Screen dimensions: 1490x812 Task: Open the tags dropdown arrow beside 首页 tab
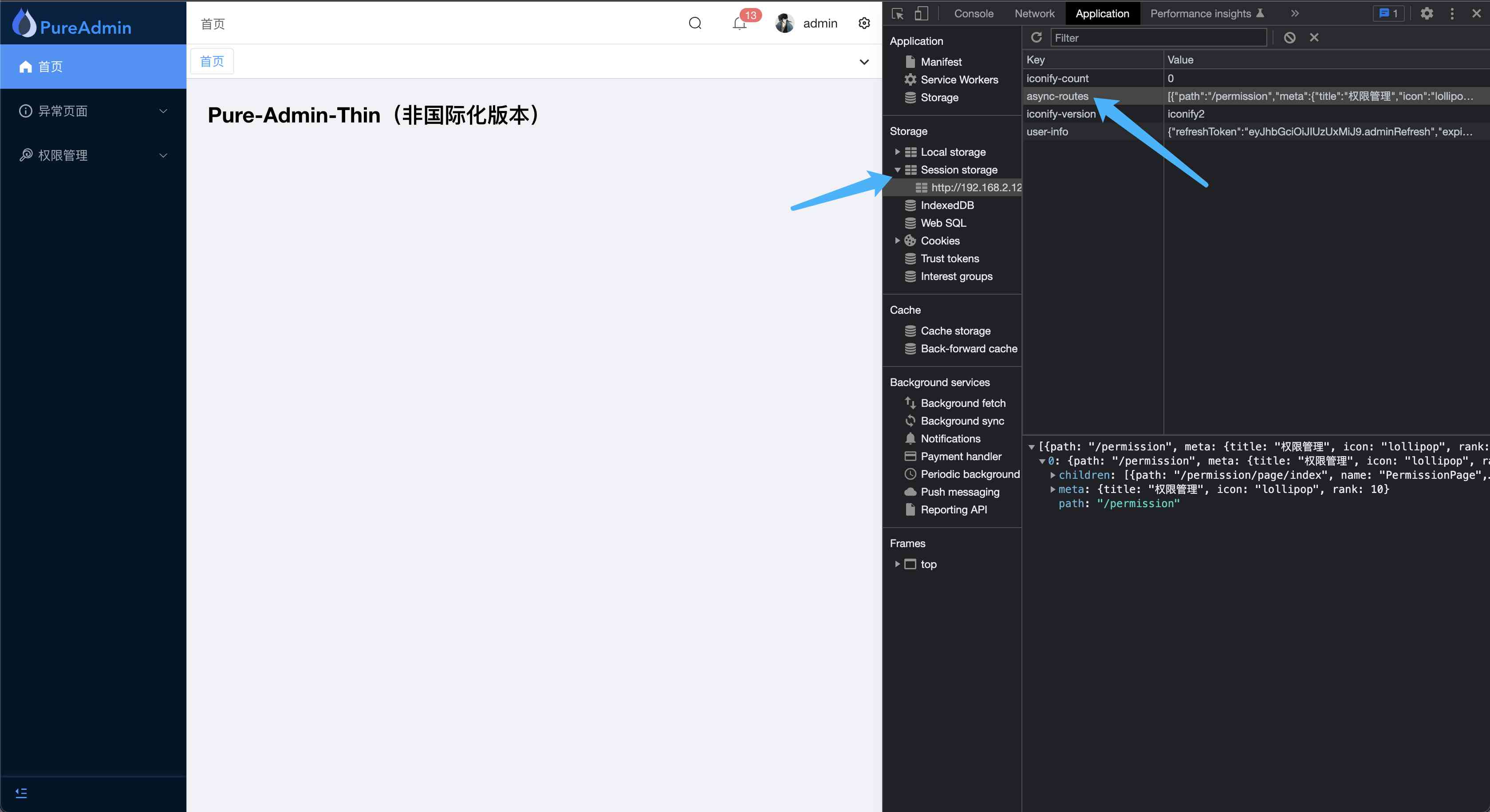coord(864,62)
